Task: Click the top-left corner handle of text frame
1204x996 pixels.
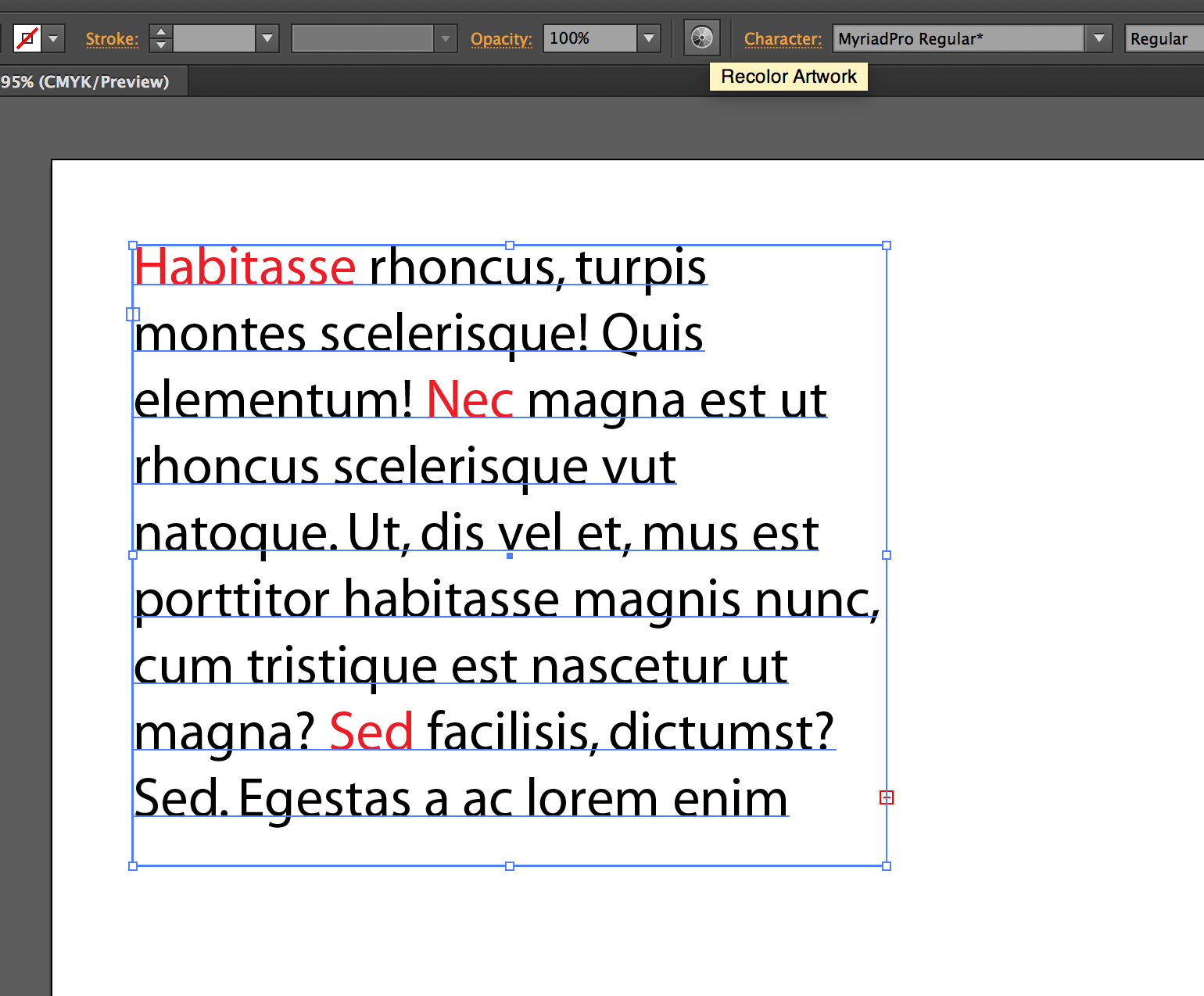Action: click(131, 245)
